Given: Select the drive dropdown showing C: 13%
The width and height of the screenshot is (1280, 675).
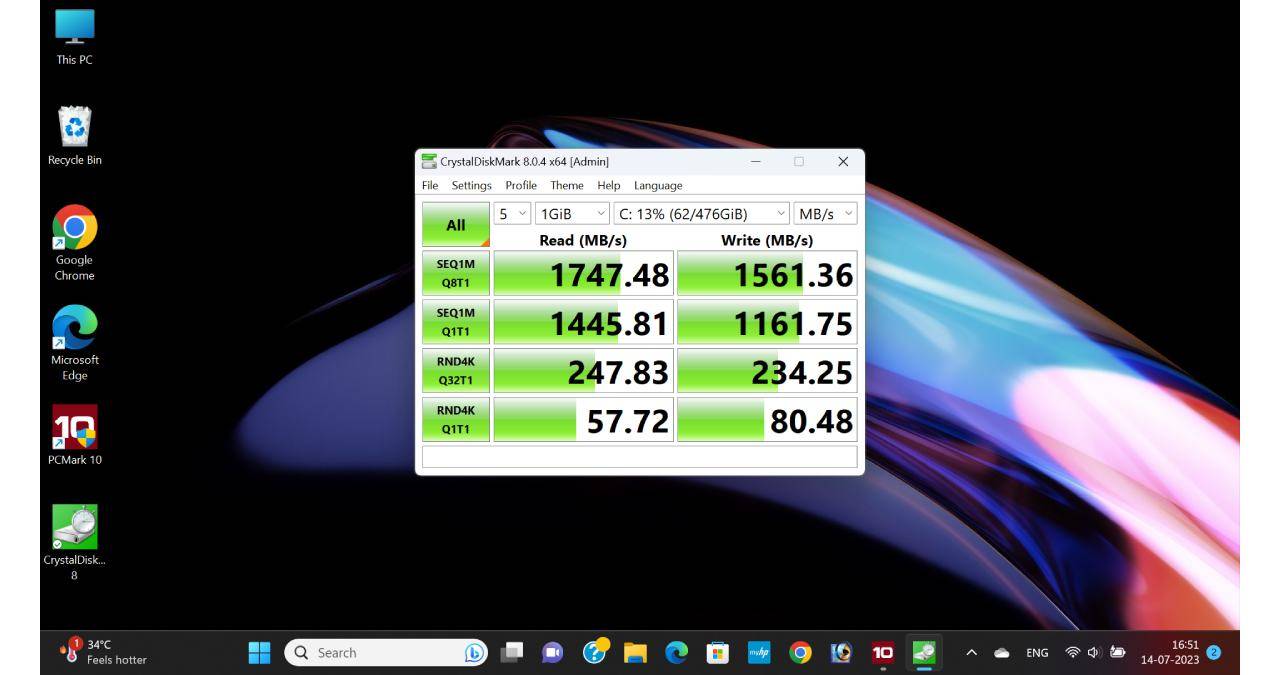Looking at the screenshot, I should click(x=702, y=214).
